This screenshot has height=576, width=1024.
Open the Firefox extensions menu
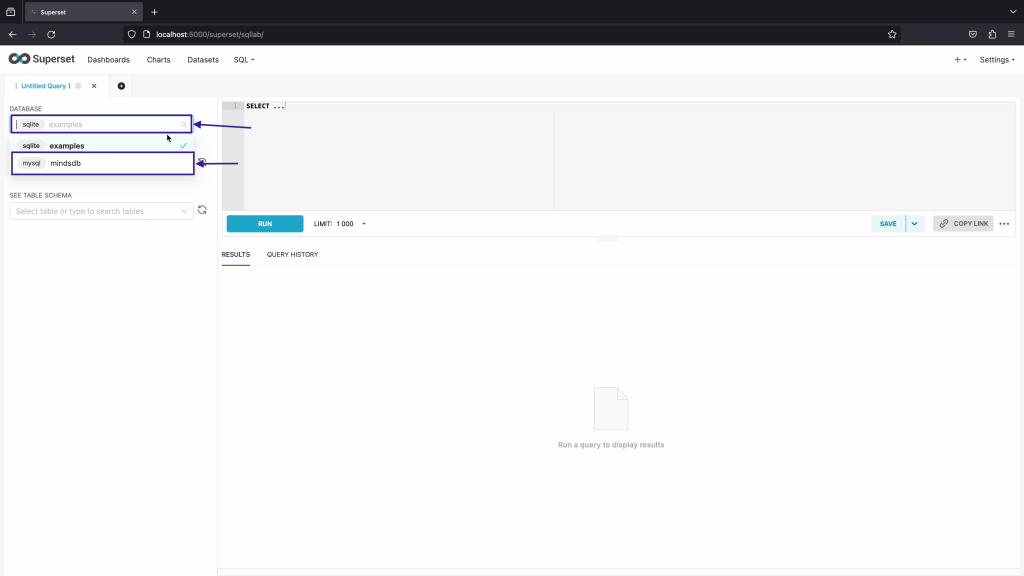(991, 34)
